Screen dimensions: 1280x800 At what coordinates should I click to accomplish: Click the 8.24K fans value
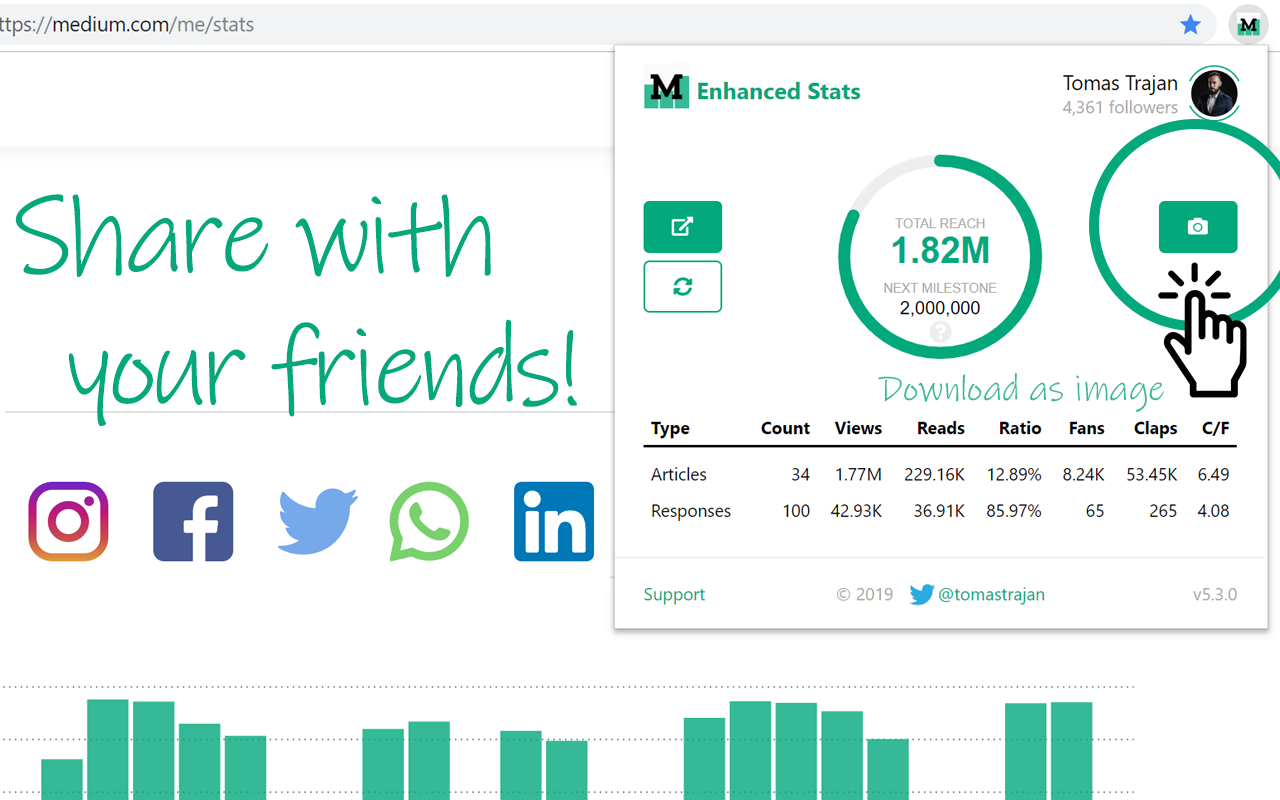[1083, 474]
